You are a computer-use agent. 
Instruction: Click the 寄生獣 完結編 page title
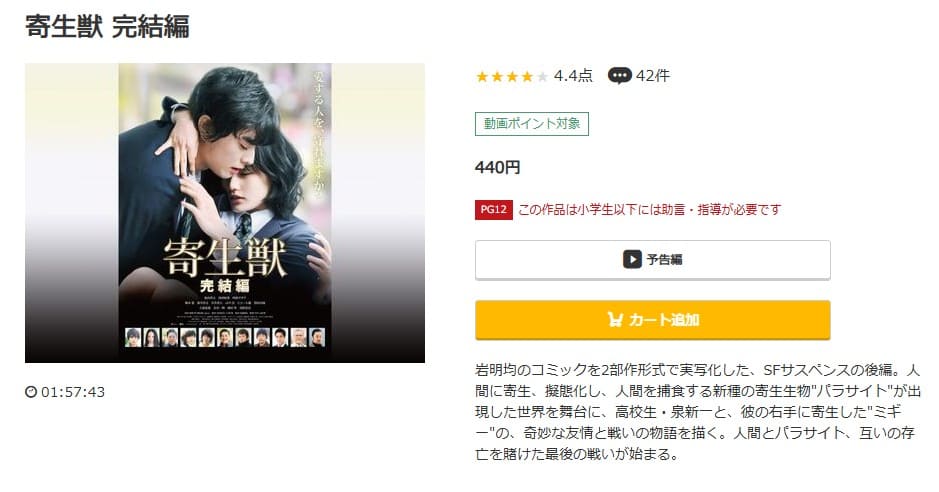pos(108,26)
